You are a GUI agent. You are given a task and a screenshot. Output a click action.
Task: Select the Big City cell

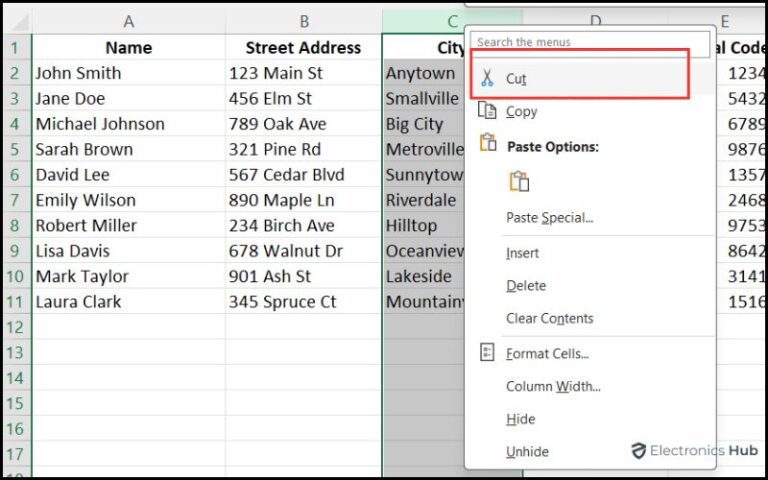[423, 124]
